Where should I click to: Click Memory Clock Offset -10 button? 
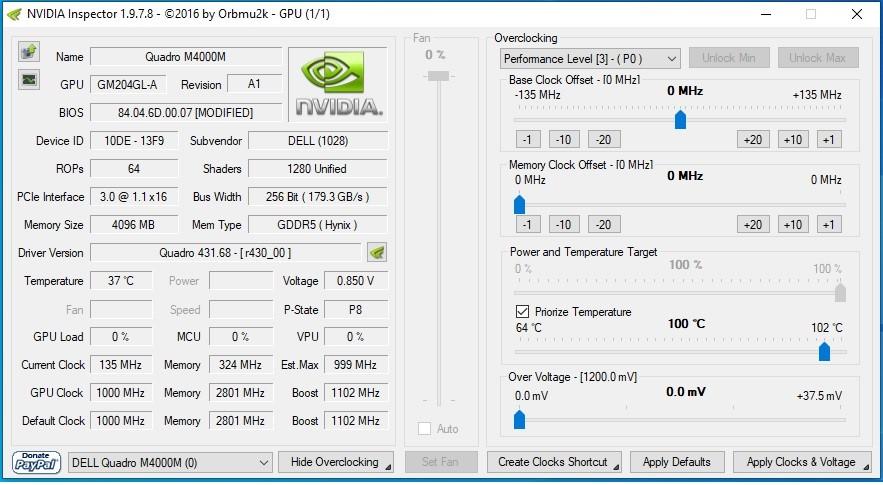[x=564, y=225]
